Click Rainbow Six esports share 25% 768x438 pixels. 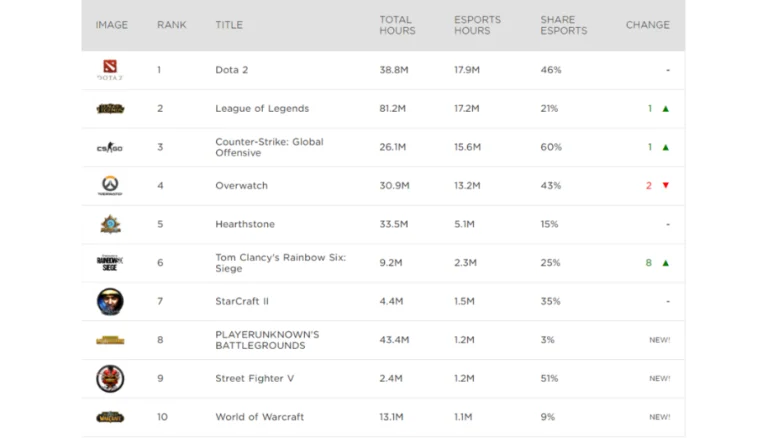551,263
